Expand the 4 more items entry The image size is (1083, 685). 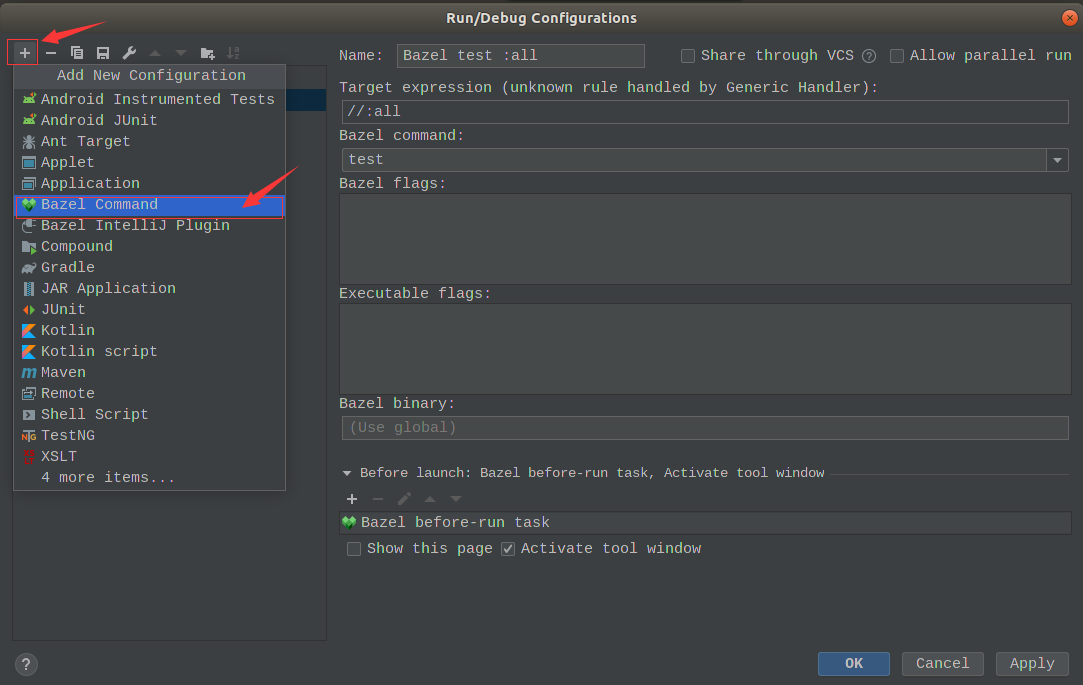tap(108, 478)
